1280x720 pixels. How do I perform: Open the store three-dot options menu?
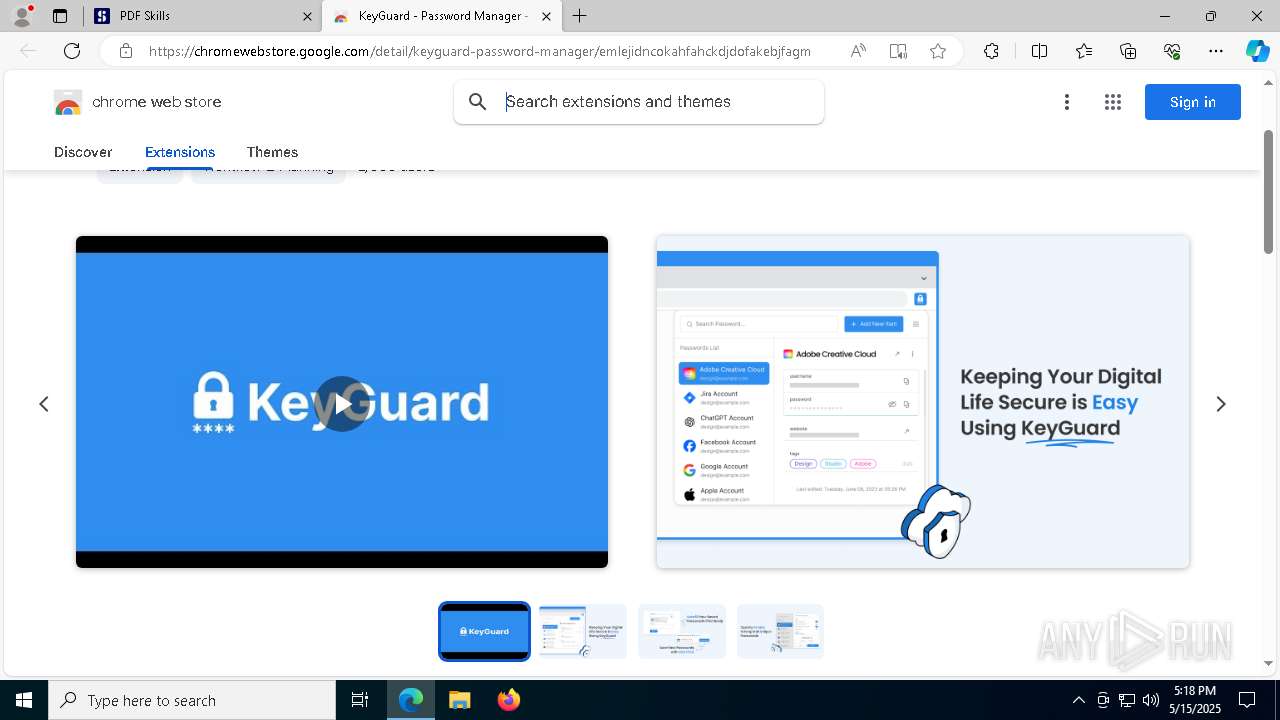coord(1067,102)
